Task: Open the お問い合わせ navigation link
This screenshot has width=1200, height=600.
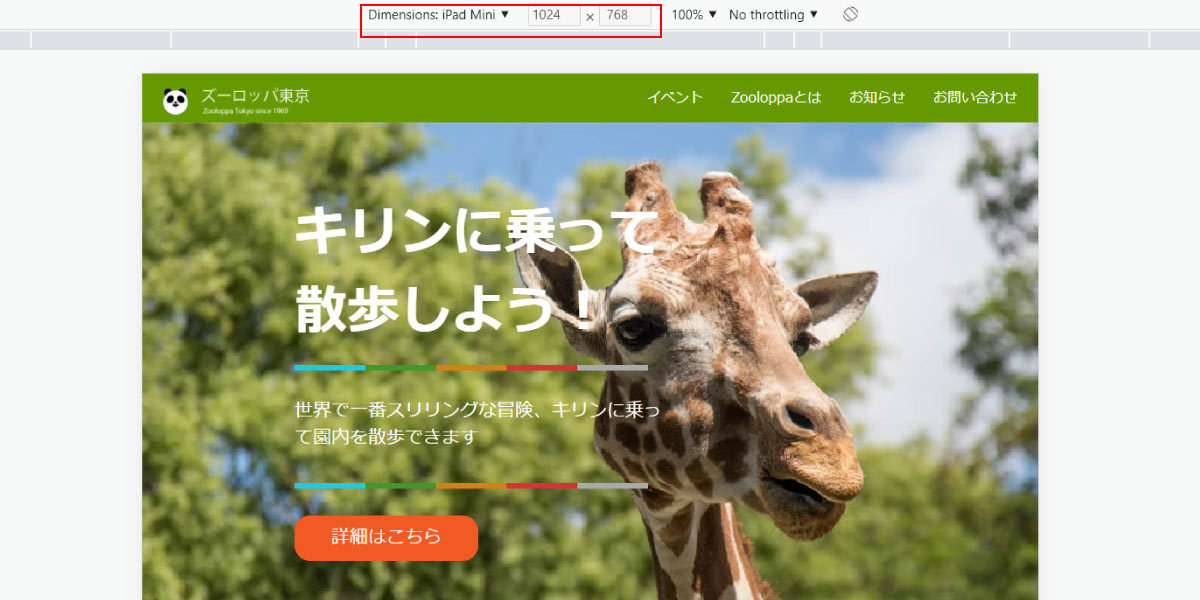Action: (975, 97)
